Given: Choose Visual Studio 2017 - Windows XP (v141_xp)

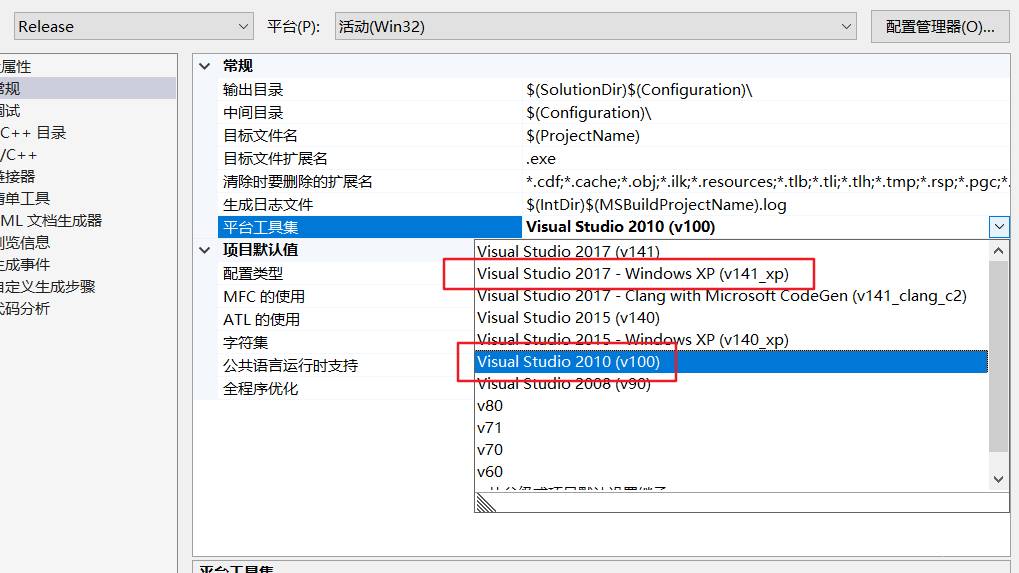Looking at the screenshot, I should pyautogui.click(x=731, y=274).
